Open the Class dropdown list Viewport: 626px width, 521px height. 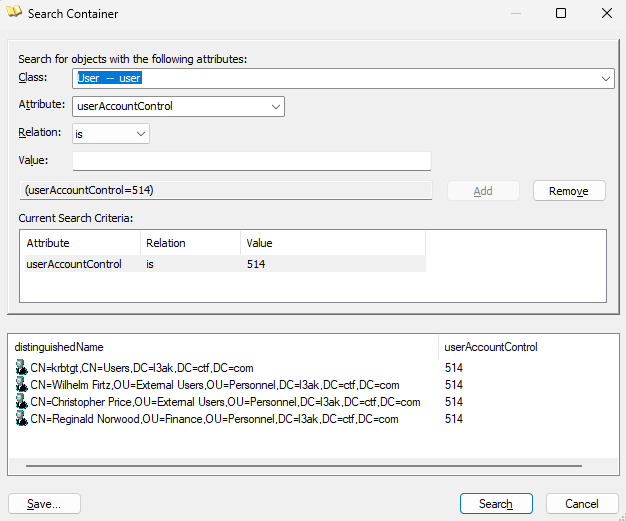(x=606, y=78)
